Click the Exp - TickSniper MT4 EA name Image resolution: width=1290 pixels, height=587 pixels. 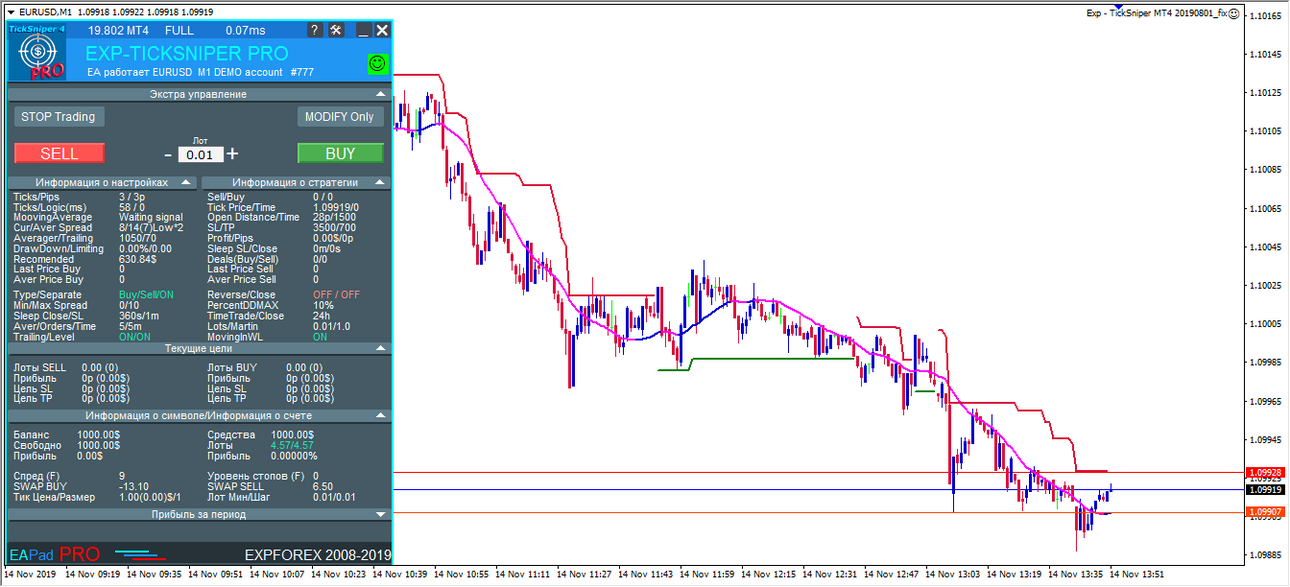(1156, 14)
